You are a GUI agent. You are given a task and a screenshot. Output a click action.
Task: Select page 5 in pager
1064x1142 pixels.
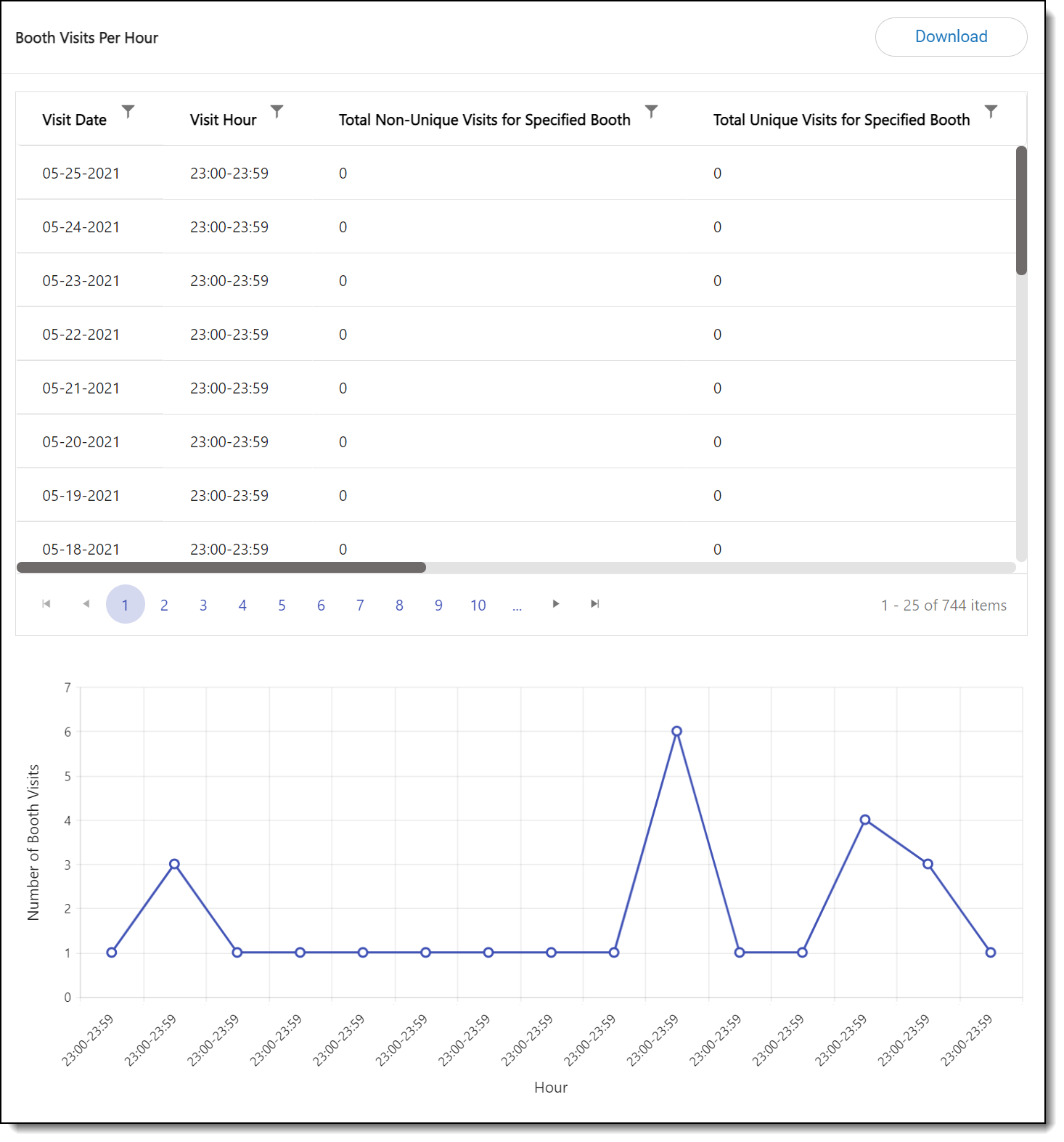(282, 605)
